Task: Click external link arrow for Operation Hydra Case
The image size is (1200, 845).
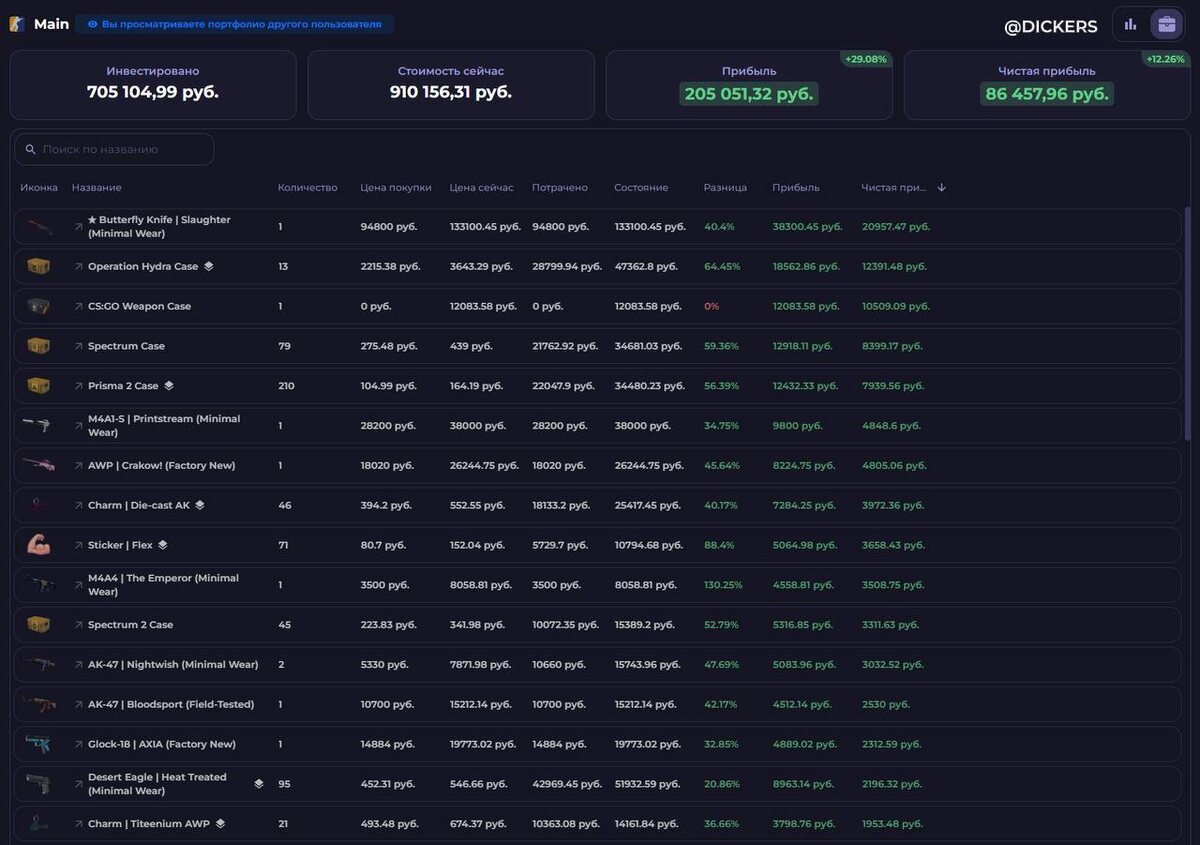Action: tap(79, 267)
